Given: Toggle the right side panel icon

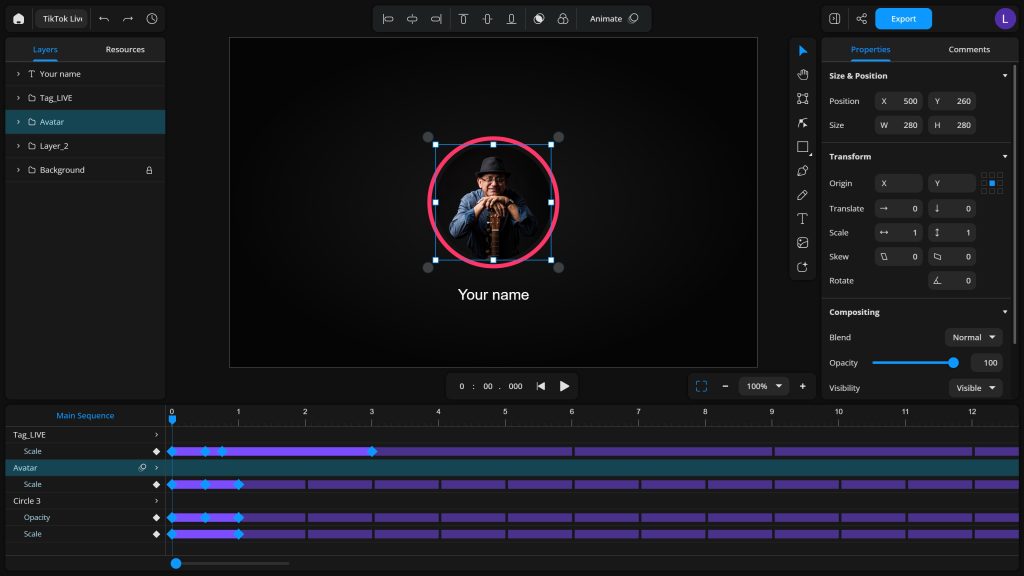Looking at the screenshot, I should [x=835, y=19].
